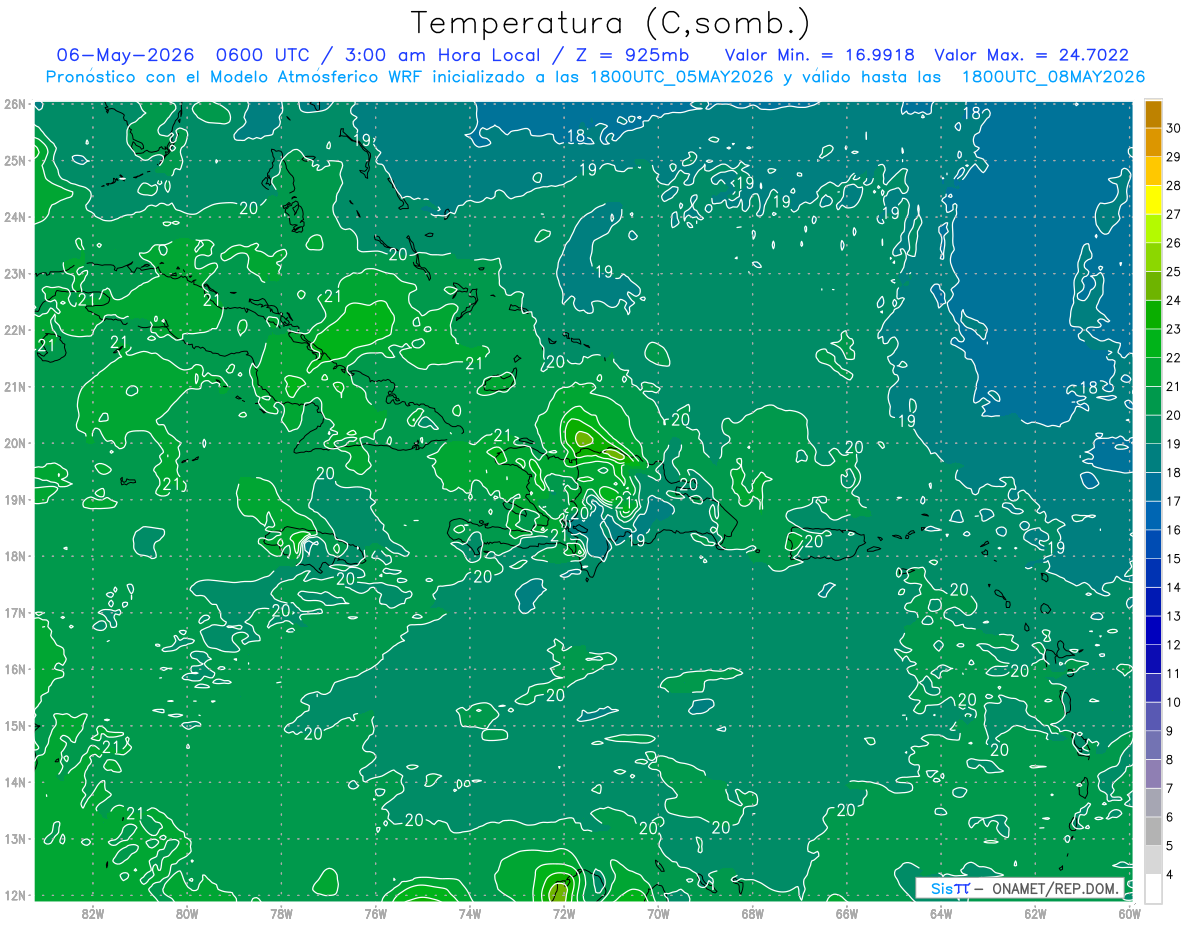Click the white swatch below label 4

point(1153,889)
